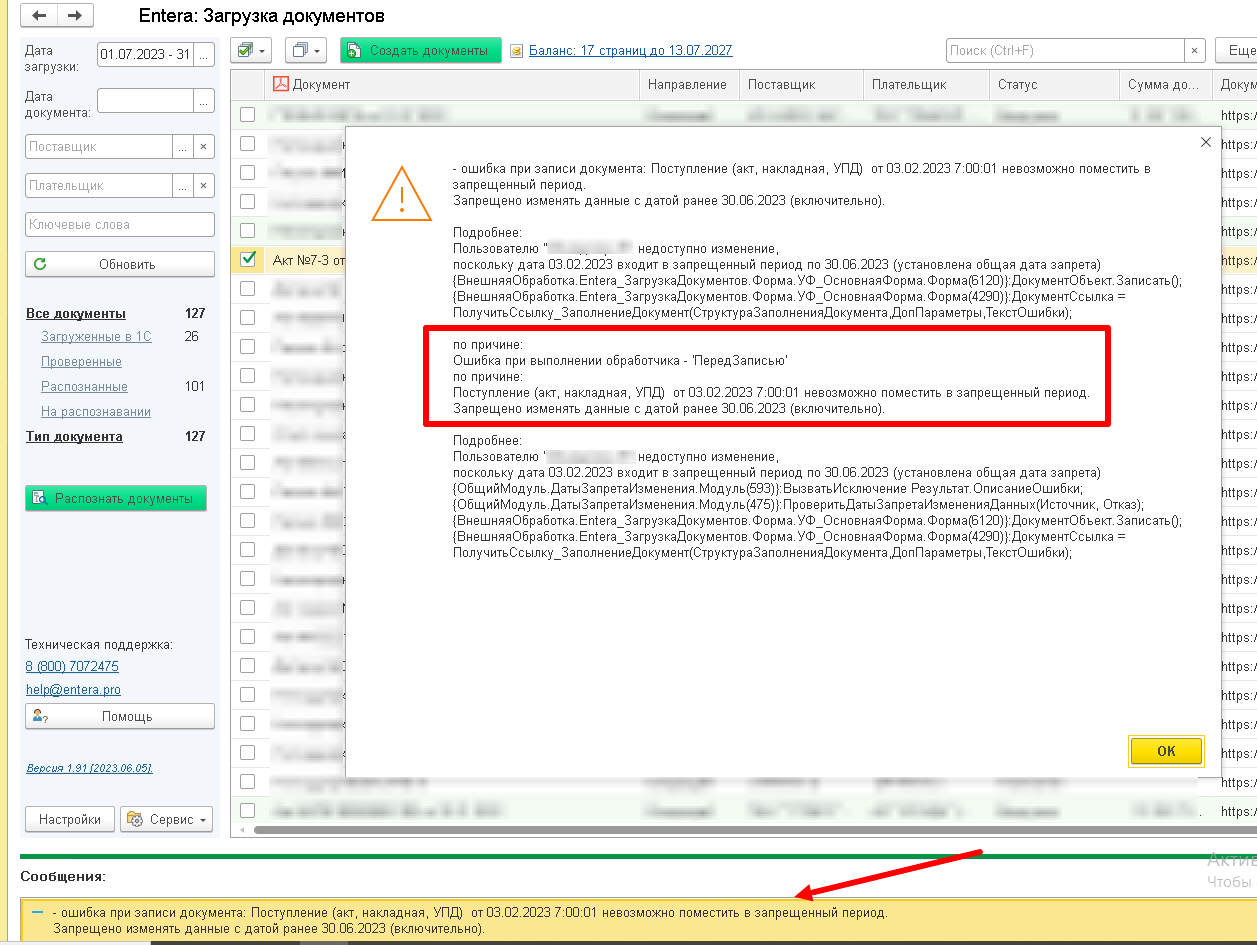The image size is (1257, 945).
Task: Expand the Сервис dropdown button
Action: click(x=167, y=819)
